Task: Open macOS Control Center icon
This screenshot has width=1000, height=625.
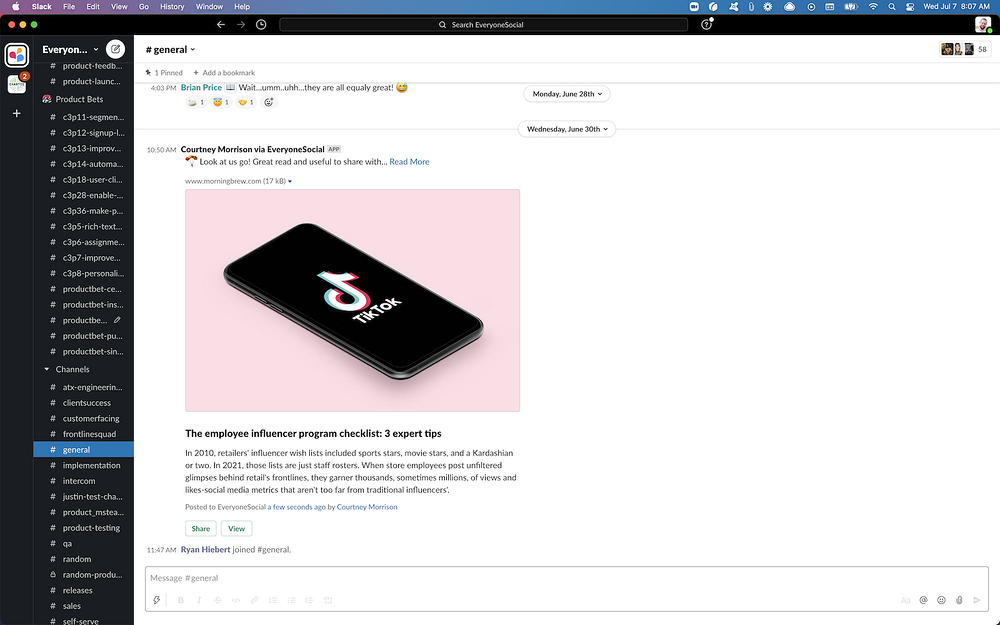Action: (910, 6)
